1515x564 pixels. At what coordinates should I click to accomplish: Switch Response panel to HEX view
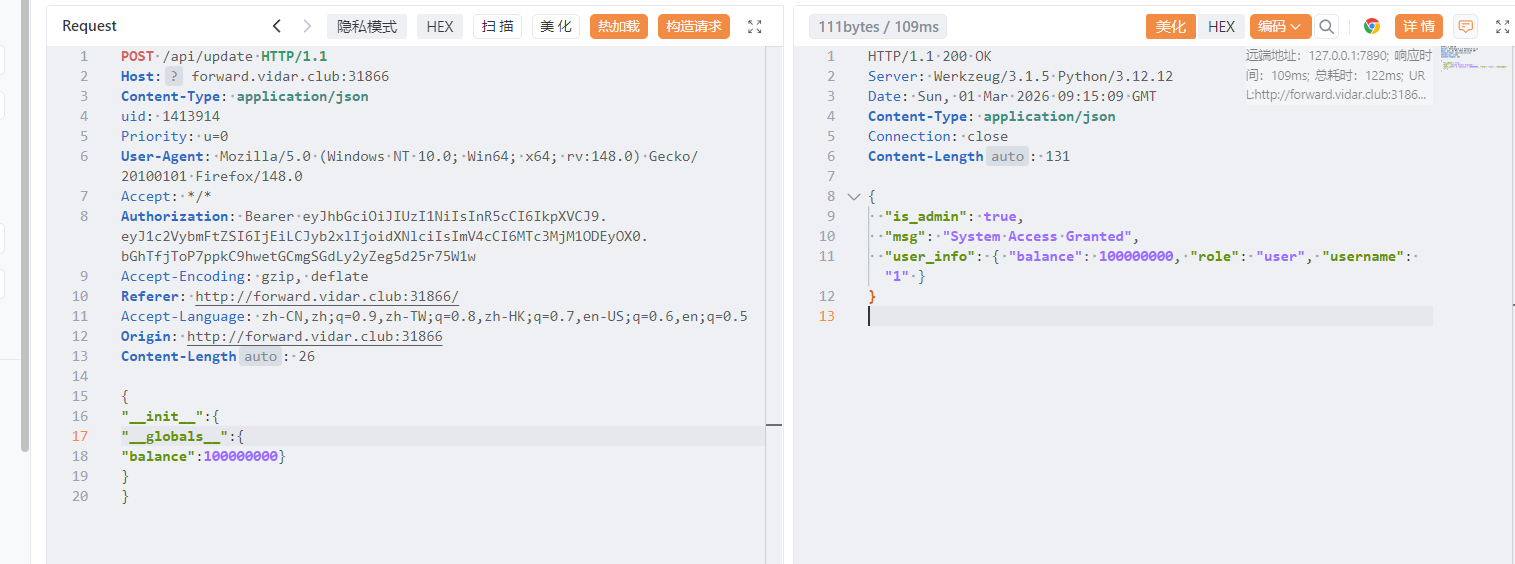coord(1221,27)
